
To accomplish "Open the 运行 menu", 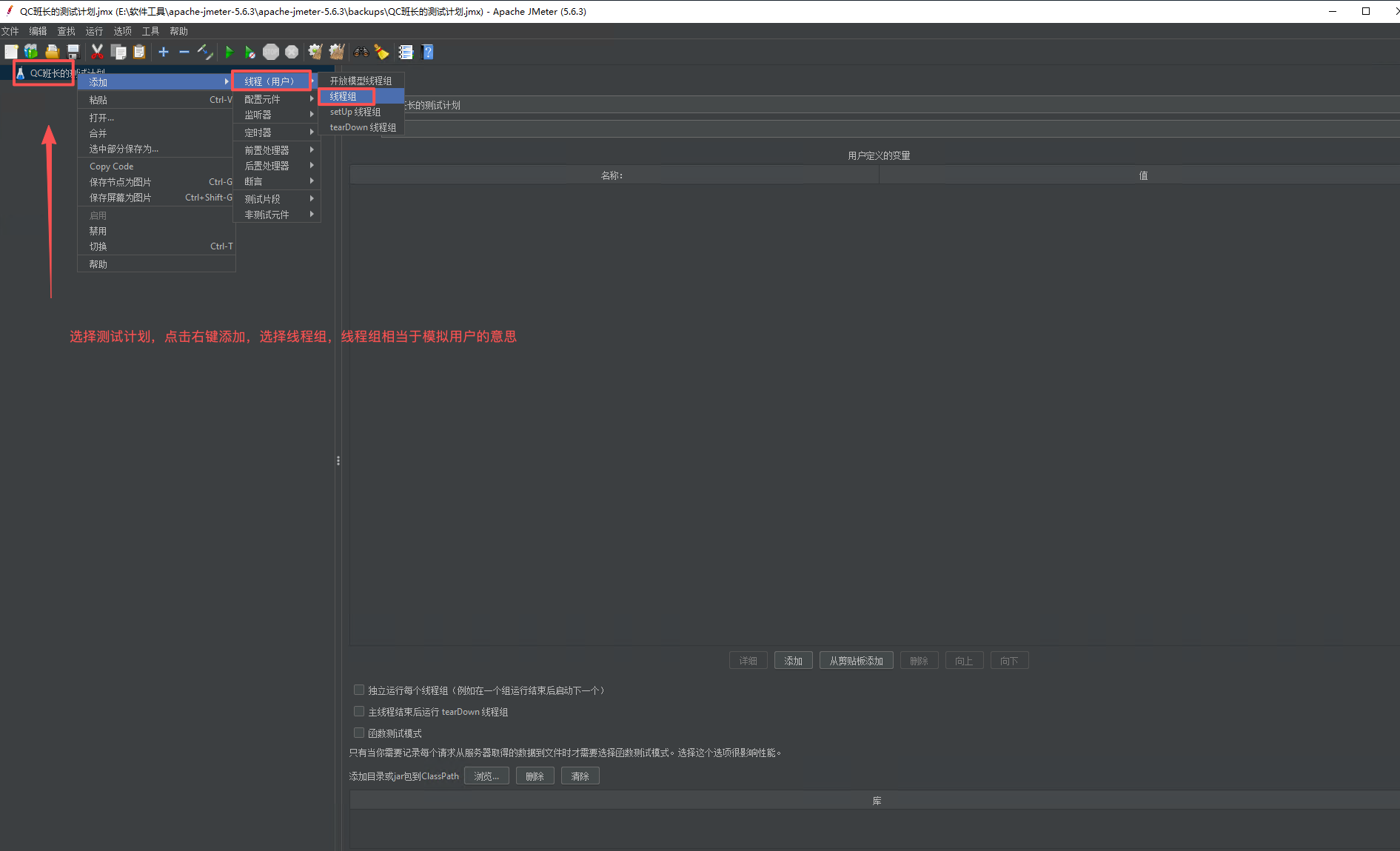I will click(95, 31).
